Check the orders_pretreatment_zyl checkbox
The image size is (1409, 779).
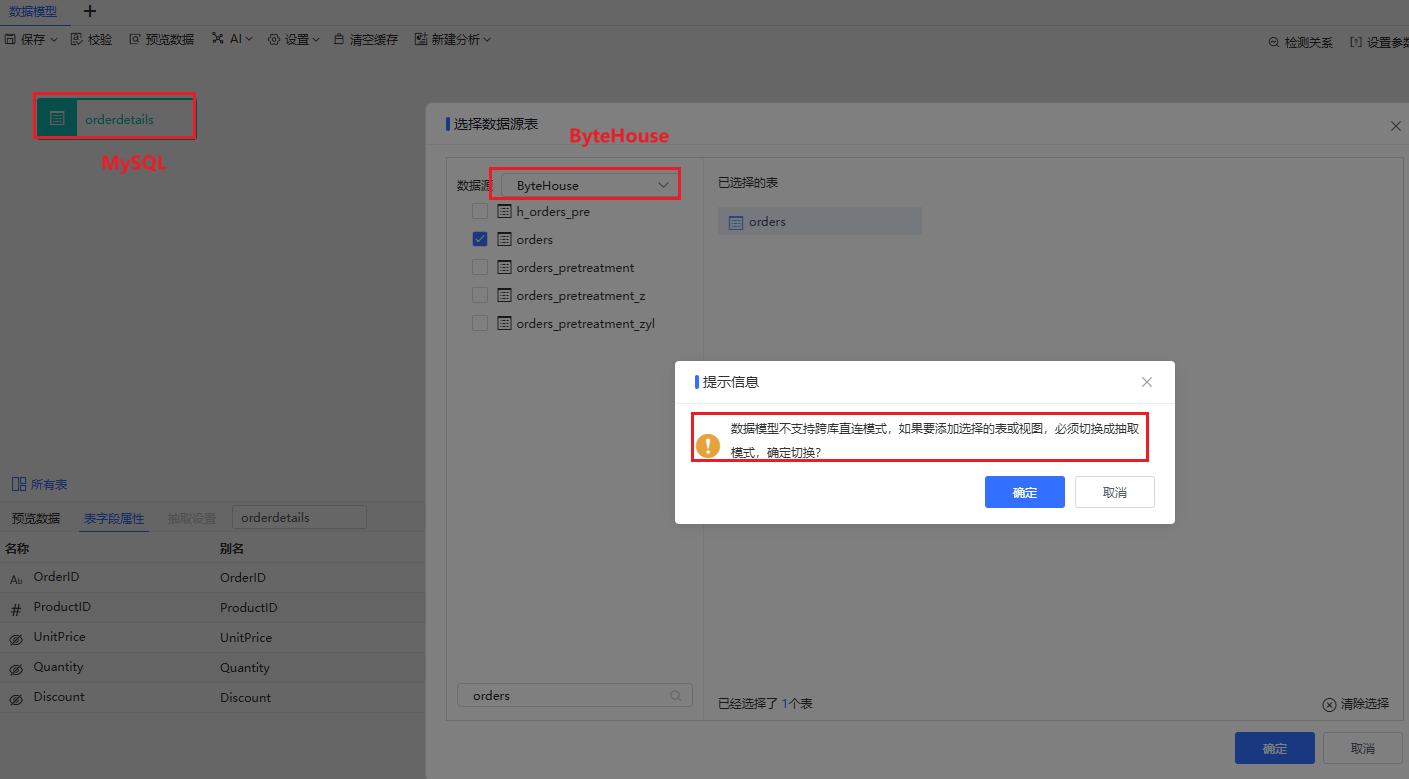coord(480,323)
